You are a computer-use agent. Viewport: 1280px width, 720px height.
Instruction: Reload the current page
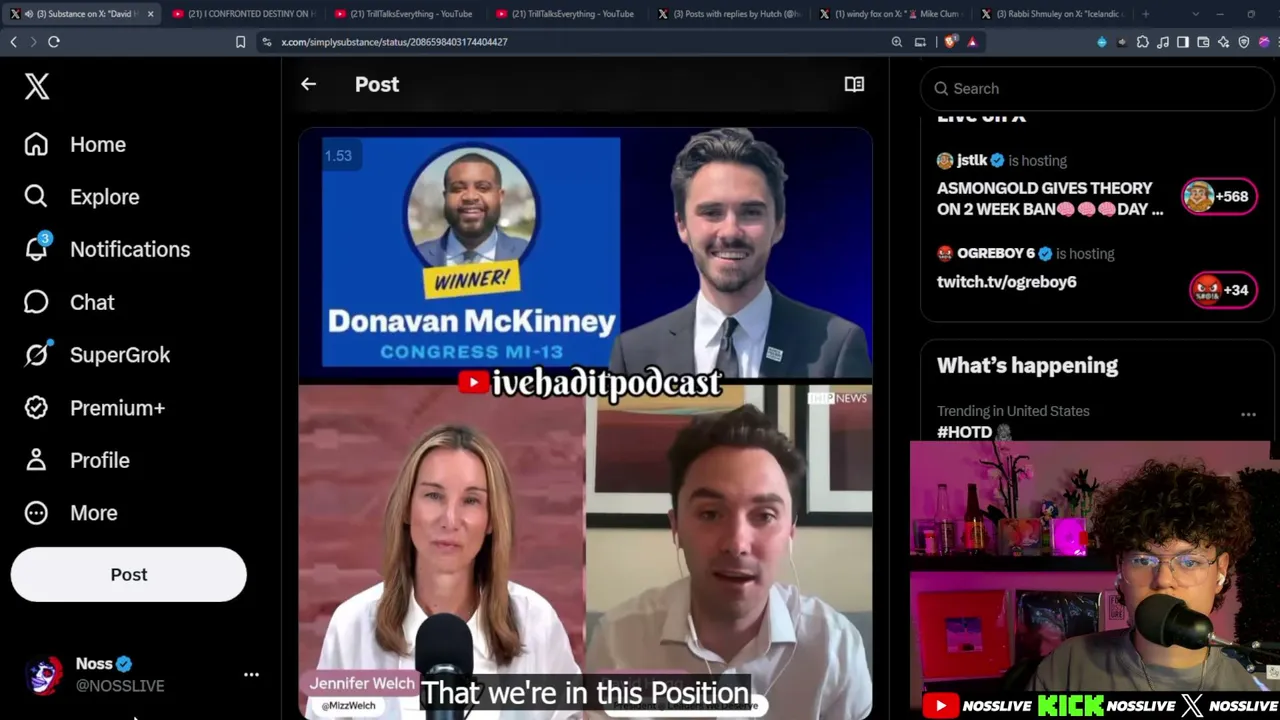click(54, 42)
